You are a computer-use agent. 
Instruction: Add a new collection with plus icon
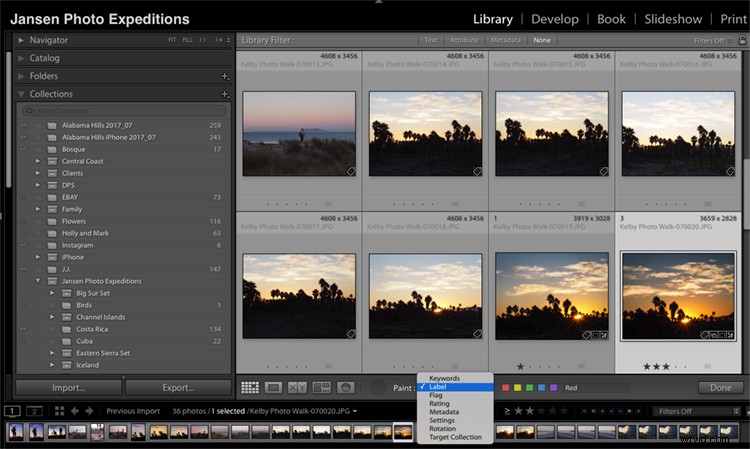[225, 94]
